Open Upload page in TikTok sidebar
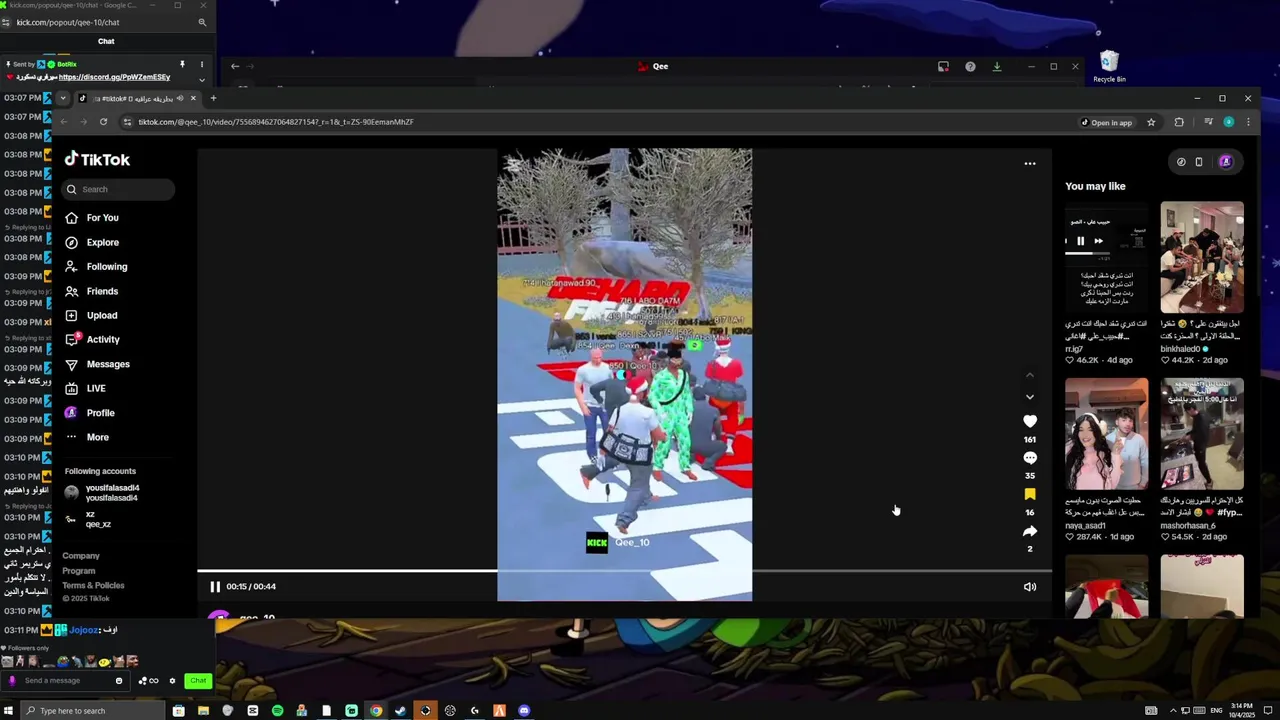The image size is (1280, 720). click(x=91, y=315)
